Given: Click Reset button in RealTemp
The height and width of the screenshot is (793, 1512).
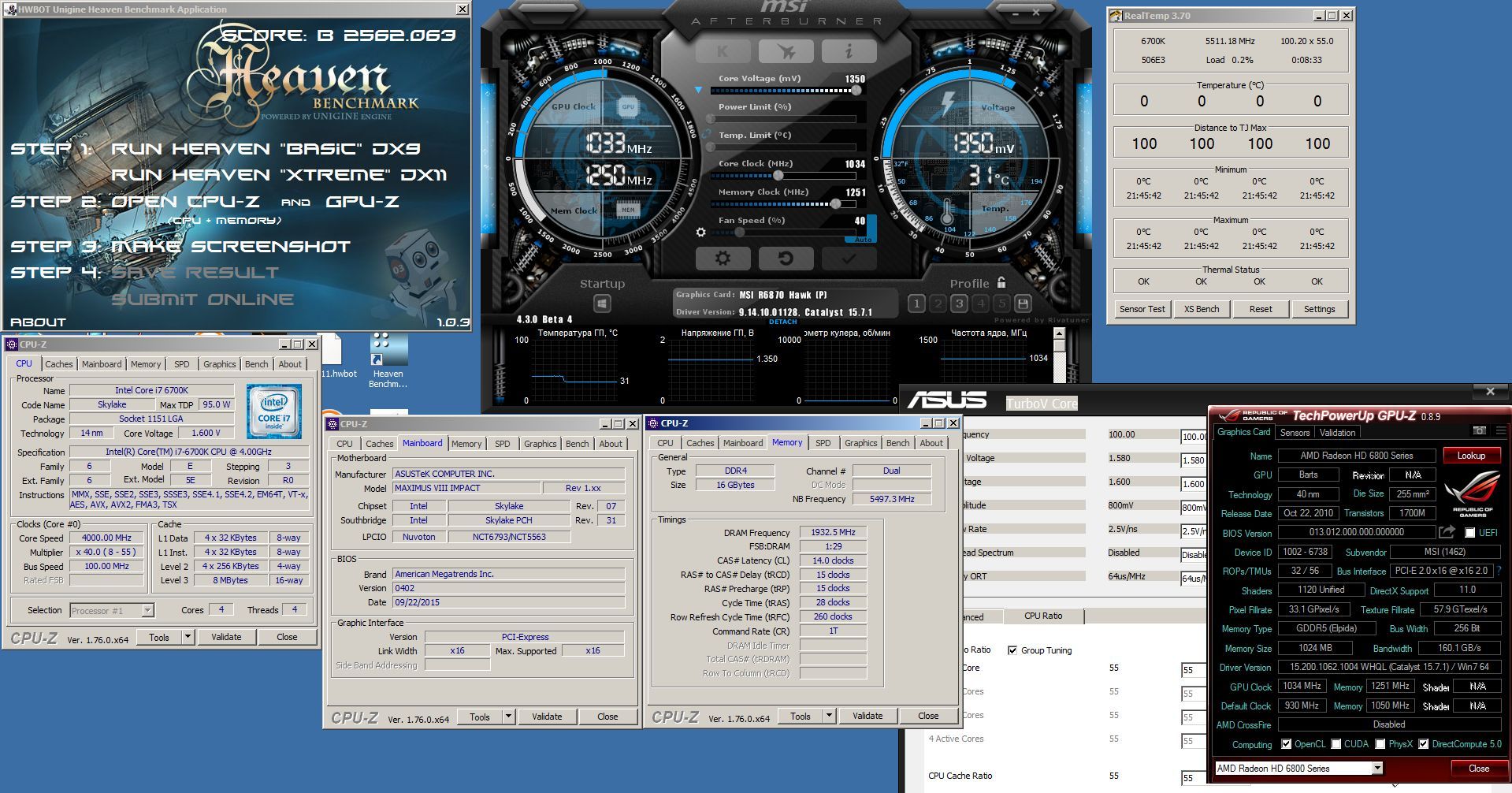Looking at the screenshot, I should pos(1260,309).
